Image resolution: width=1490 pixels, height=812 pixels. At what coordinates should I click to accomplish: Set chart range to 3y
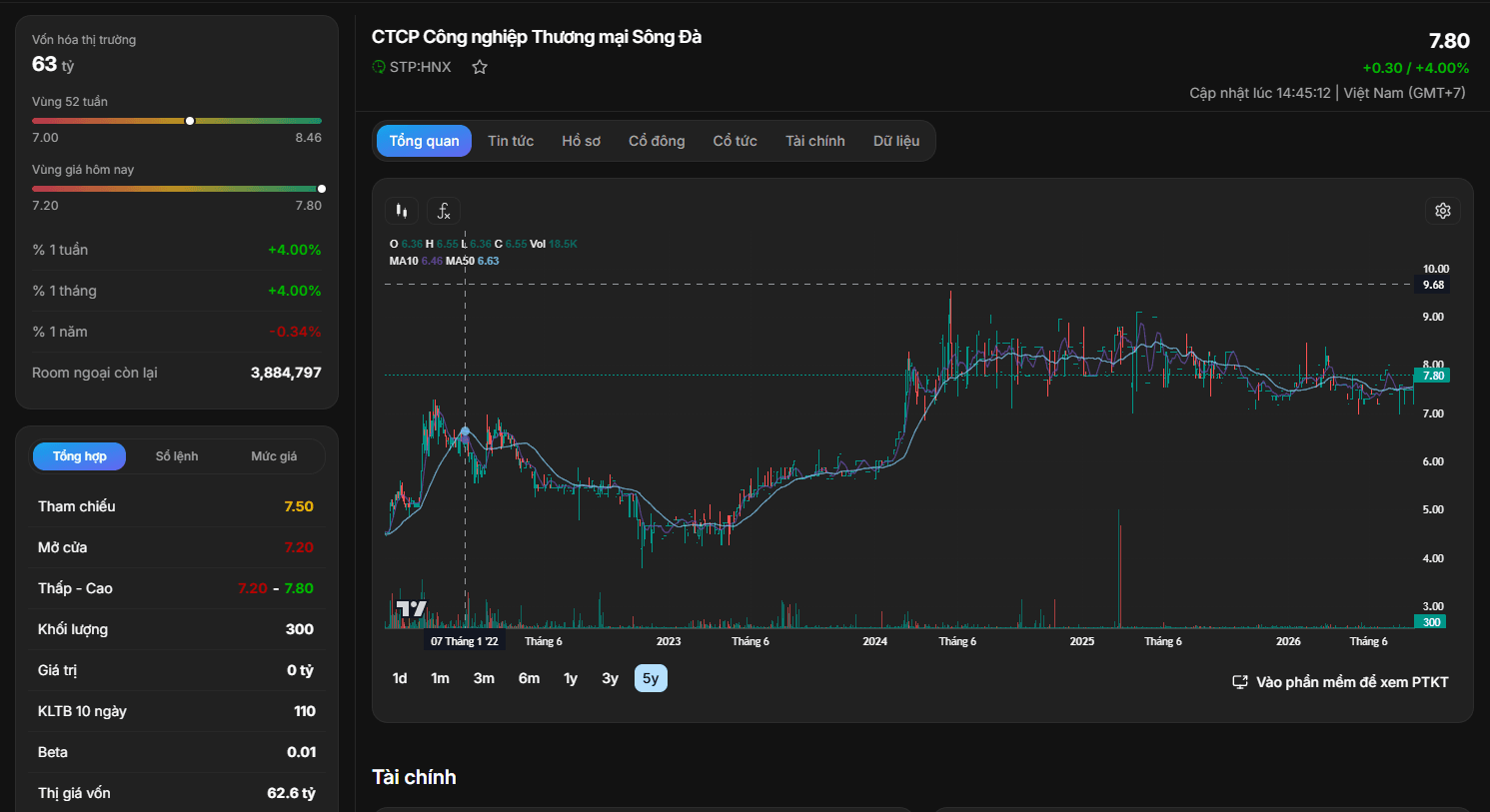tap(610, 678)
